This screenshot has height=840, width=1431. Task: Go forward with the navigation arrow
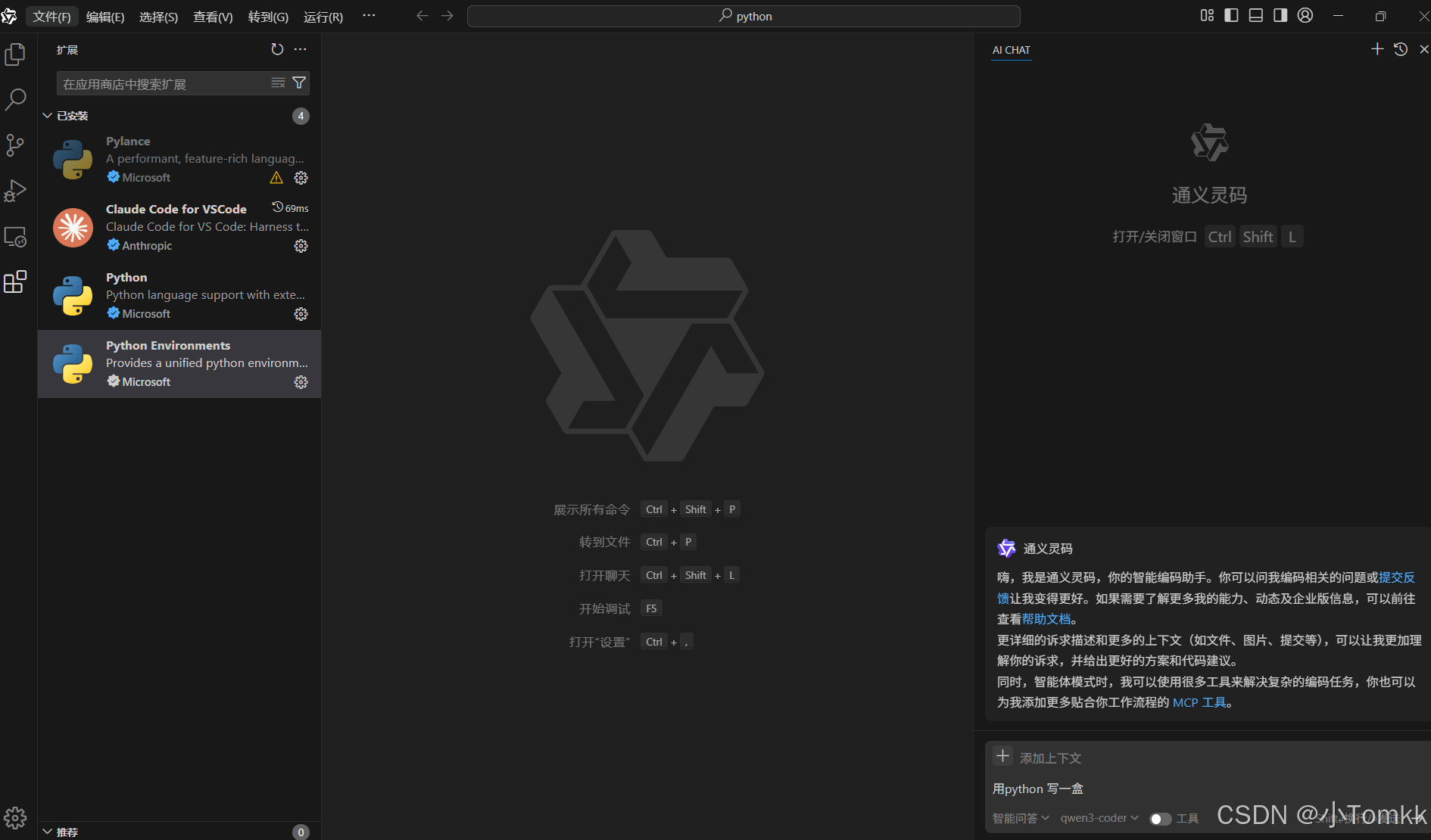point(447,16)
